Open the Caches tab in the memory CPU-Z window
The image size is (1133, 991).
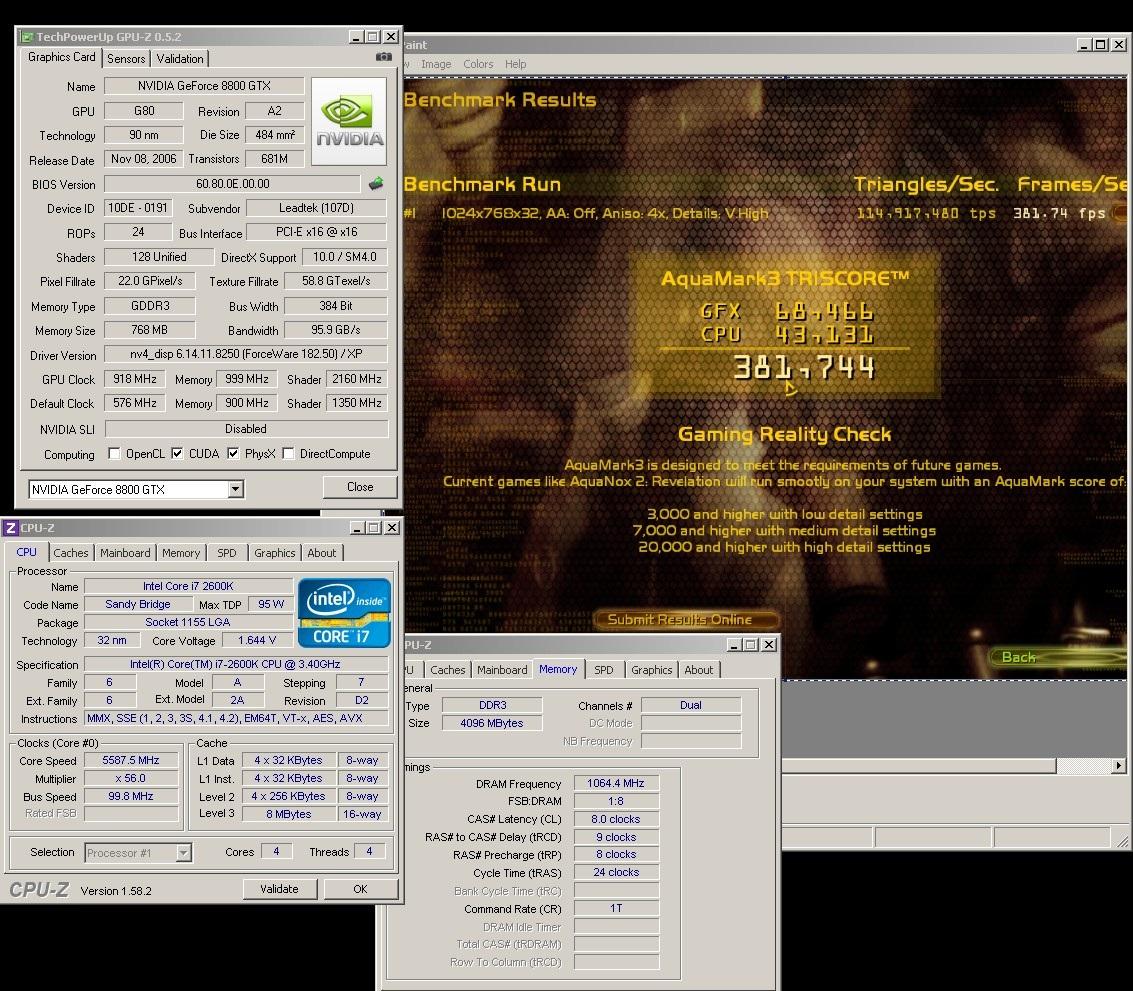(x=447, y=670)
